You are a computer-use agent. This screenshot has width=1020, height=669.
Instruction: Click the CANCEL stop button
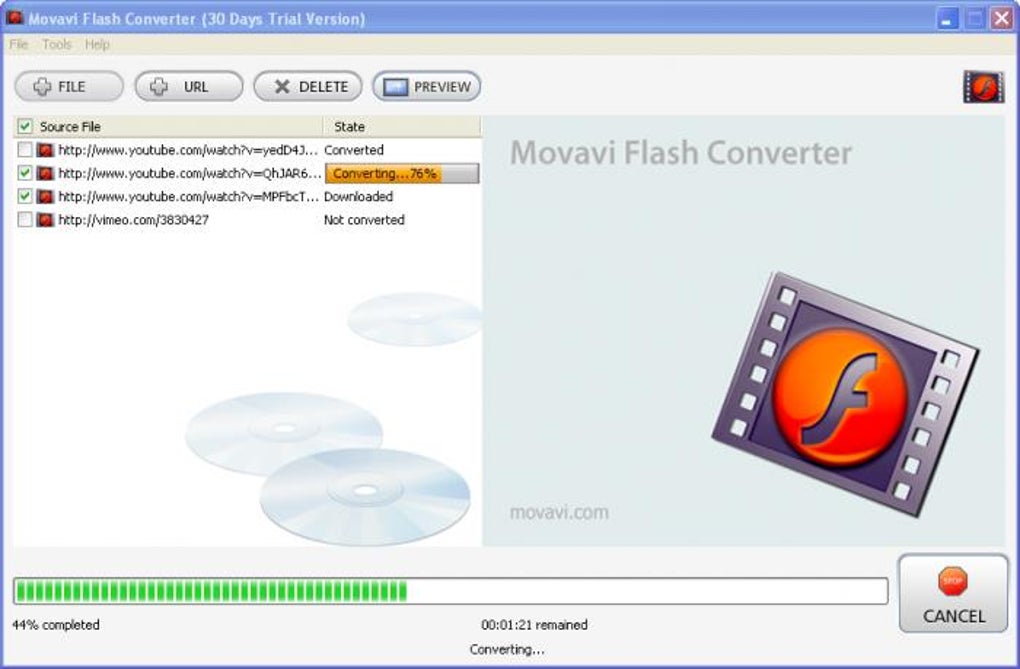point(953,594)
